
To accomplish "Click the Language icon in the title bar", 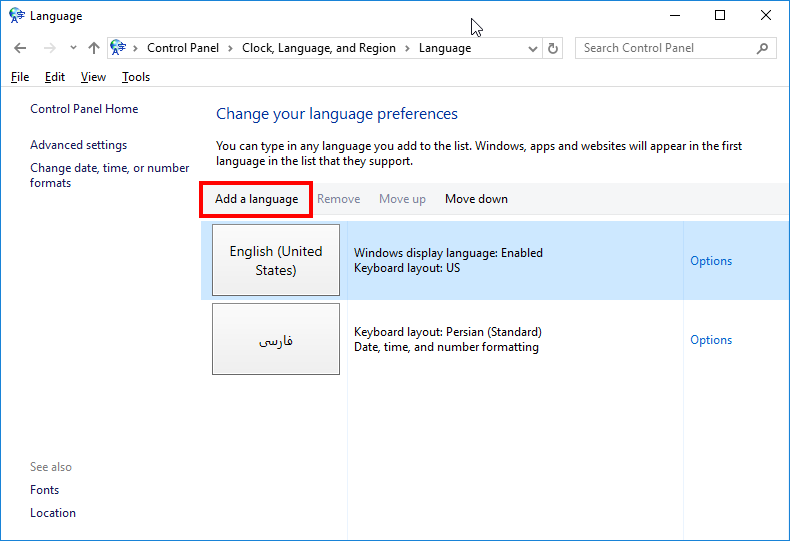I will 17,16.
